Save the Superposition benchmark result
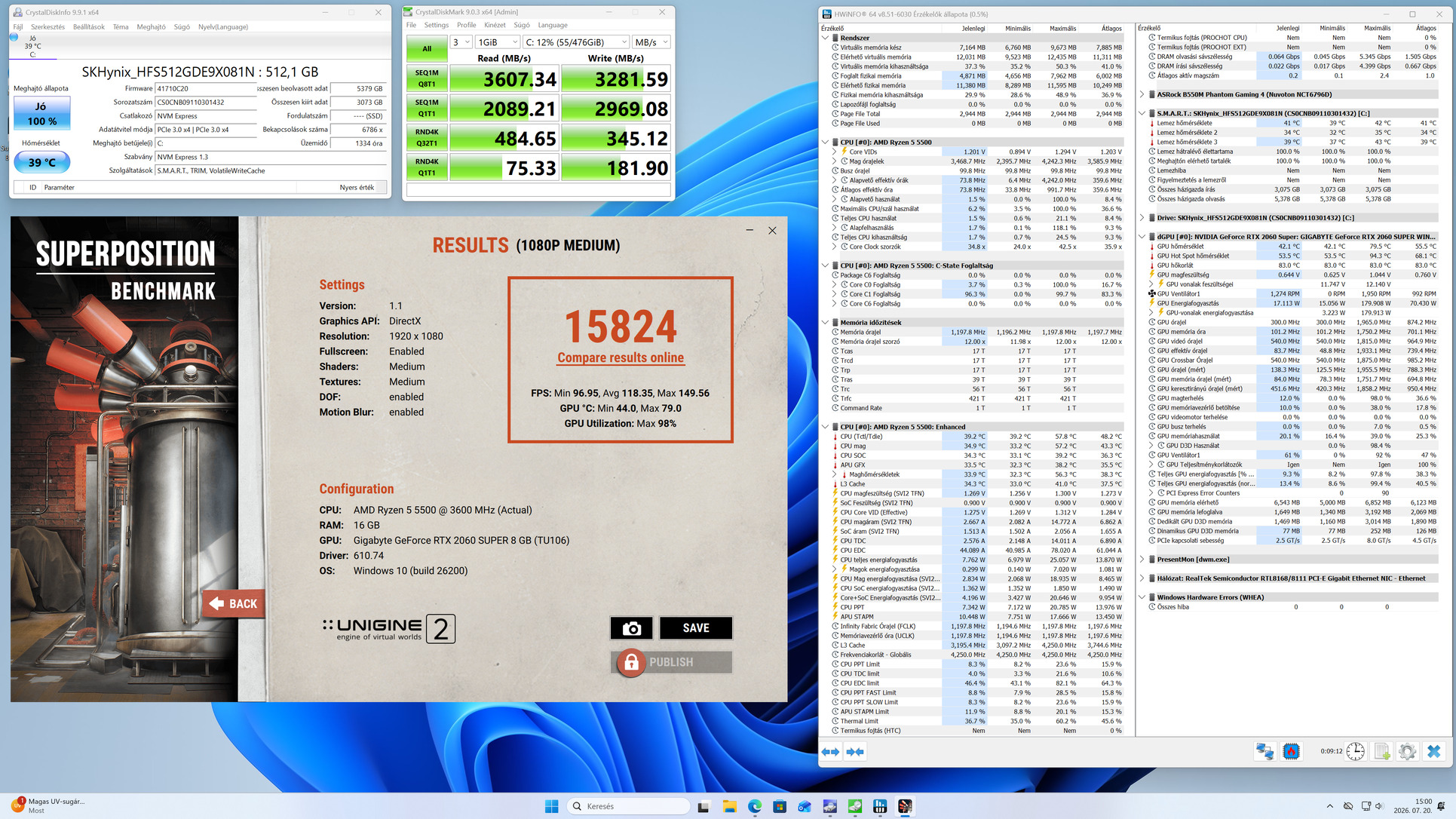 (696, 628)
